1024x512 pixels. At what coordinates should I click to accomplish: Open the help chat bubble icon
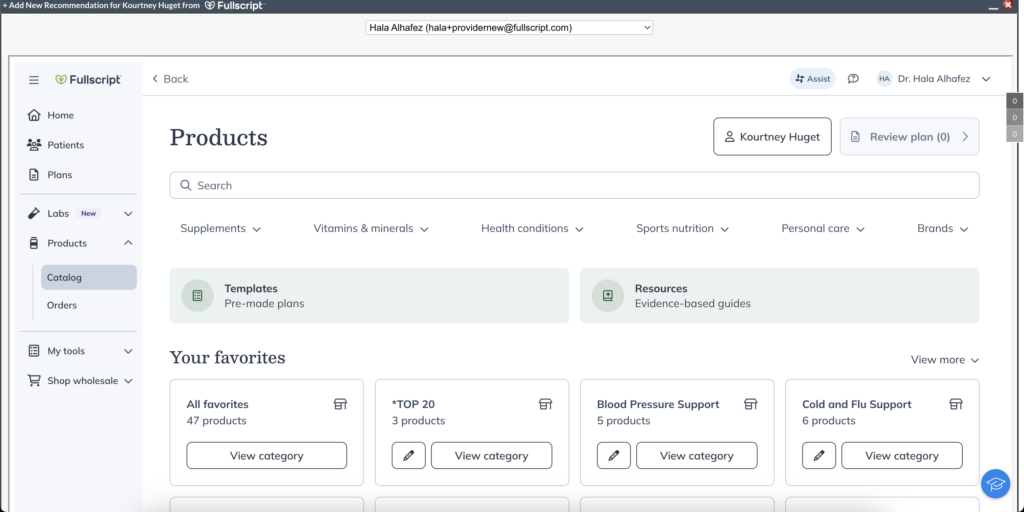tap(853, 79)
